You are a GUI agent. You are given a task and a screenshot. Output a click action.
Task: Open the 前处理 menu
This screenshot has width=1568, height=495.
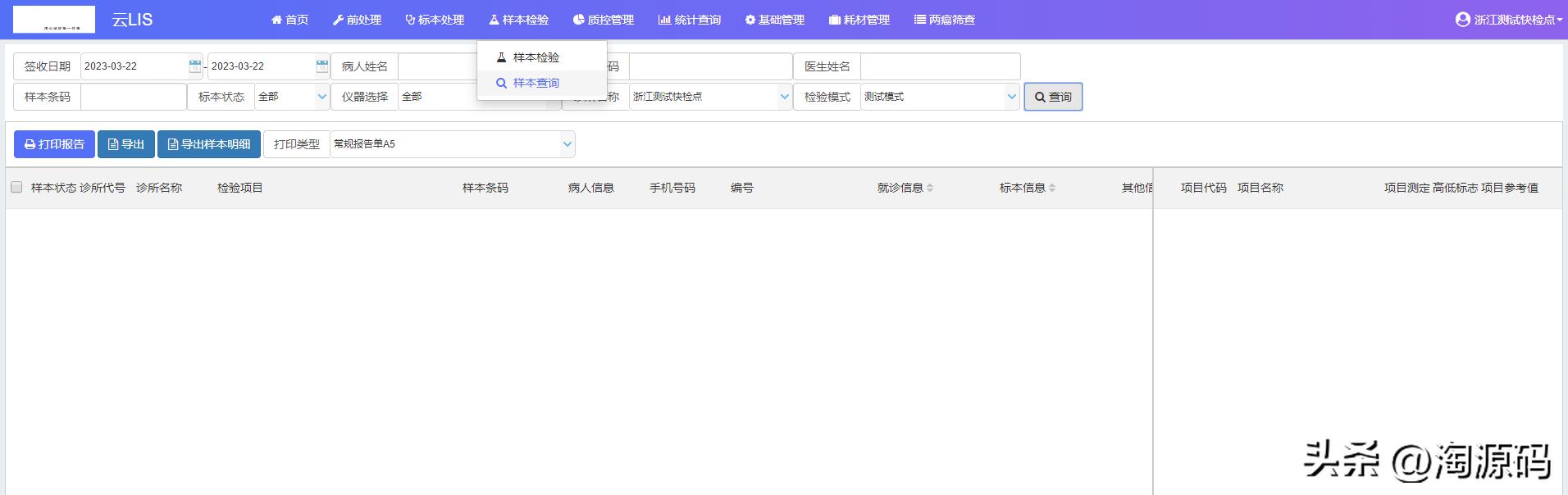357,20
